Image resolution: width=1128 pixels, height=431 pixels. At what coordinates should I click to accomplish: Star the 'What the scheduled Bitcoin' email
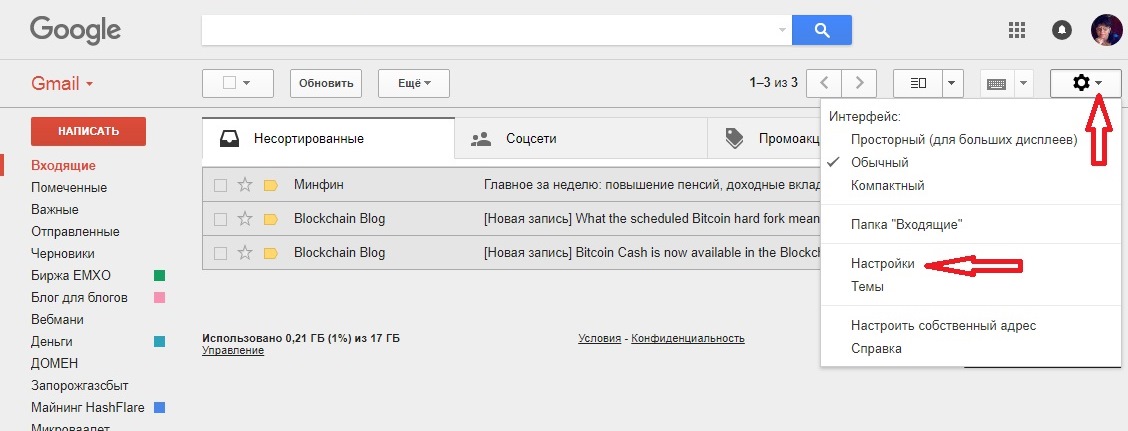tap(245, 219)
